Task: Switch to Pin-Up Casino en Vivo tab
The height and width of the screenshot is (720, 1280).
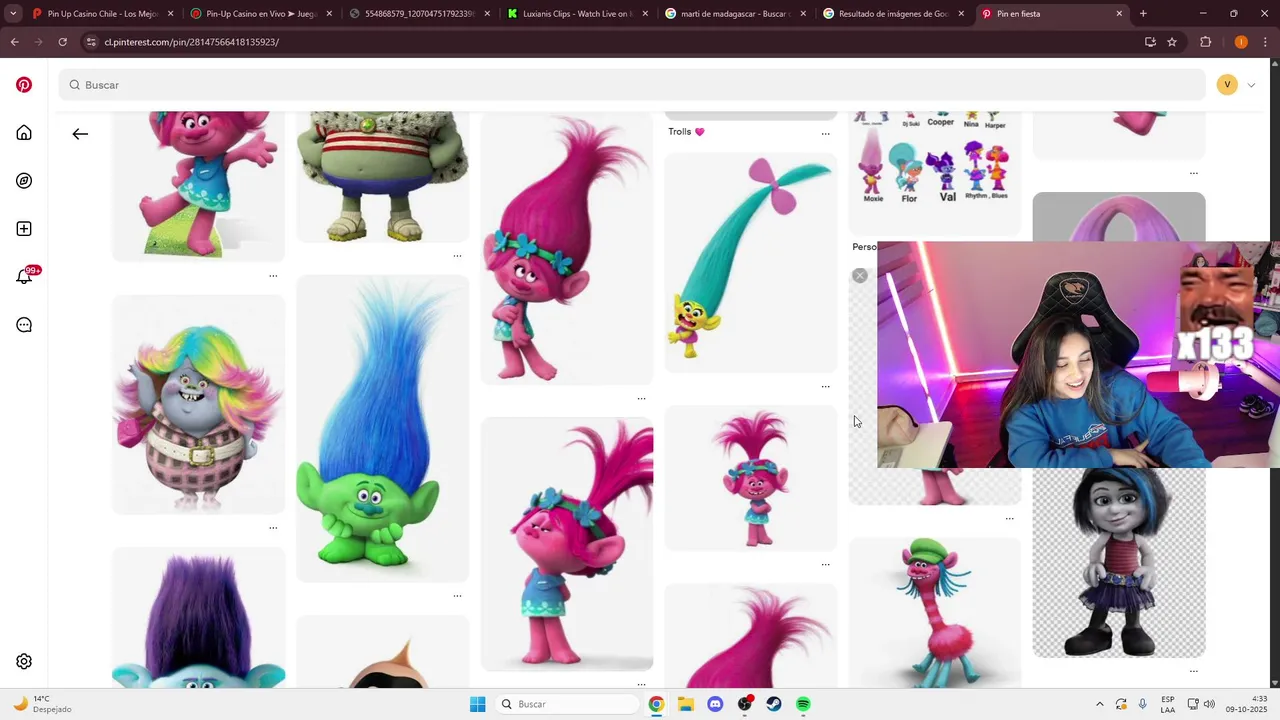Action: tap(260, 14)
